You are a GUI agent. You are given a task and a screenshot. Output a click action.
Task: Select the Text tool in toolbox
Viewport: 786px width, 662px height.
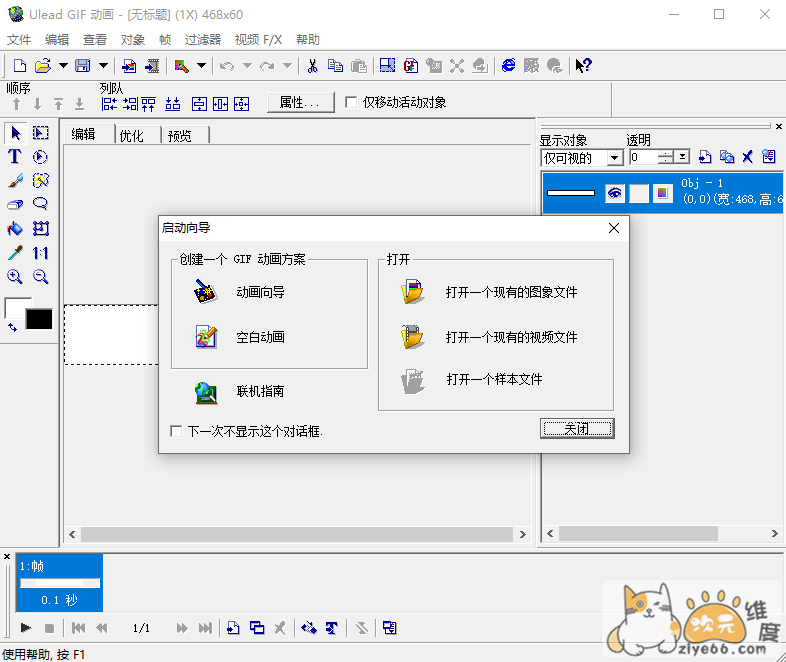[15, 157]
